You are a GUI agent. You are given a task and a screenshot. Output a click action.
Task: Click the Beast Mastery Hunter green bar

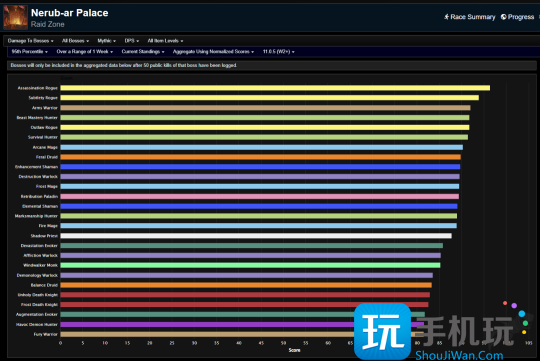(x=265, y=117)
